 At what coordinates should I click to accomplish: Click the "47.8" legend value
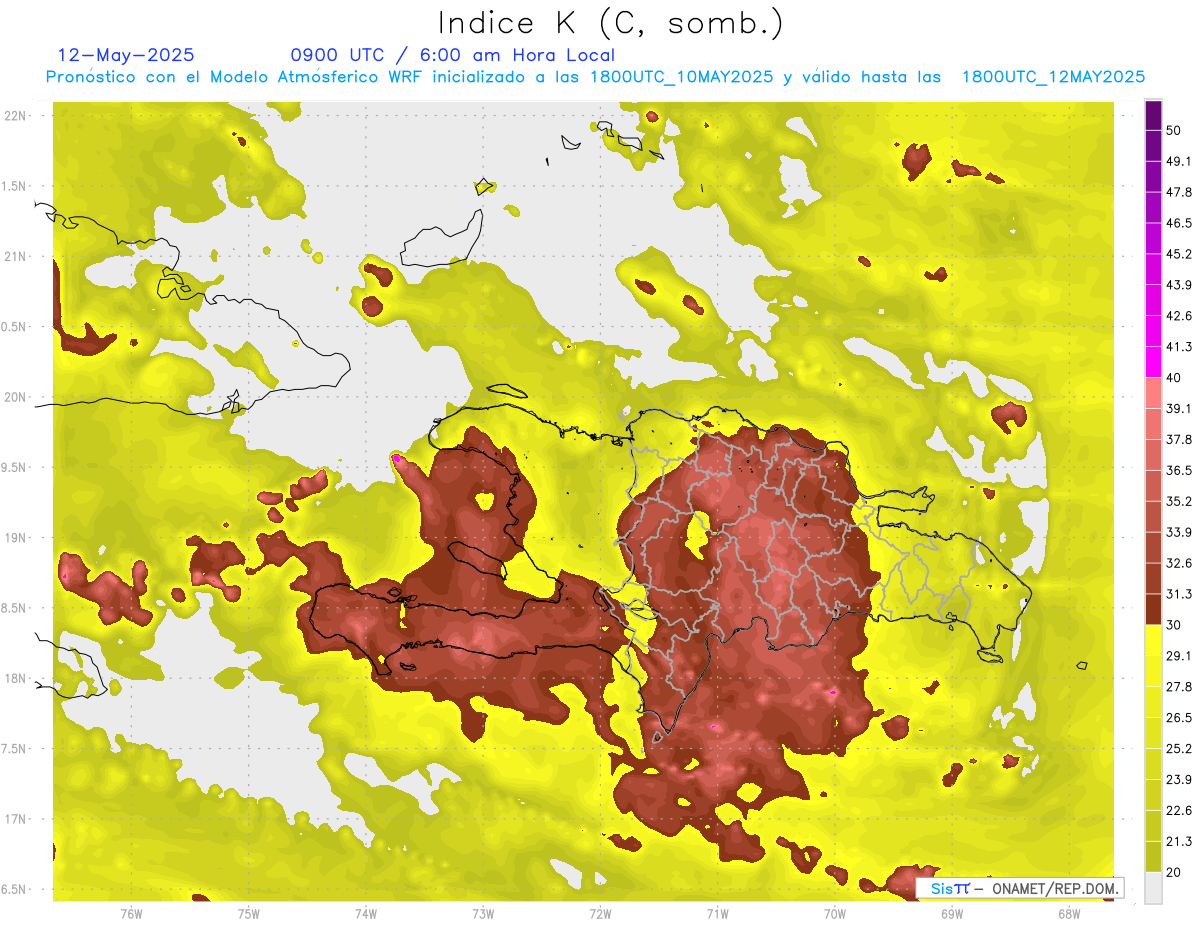tap(1178, 192)
